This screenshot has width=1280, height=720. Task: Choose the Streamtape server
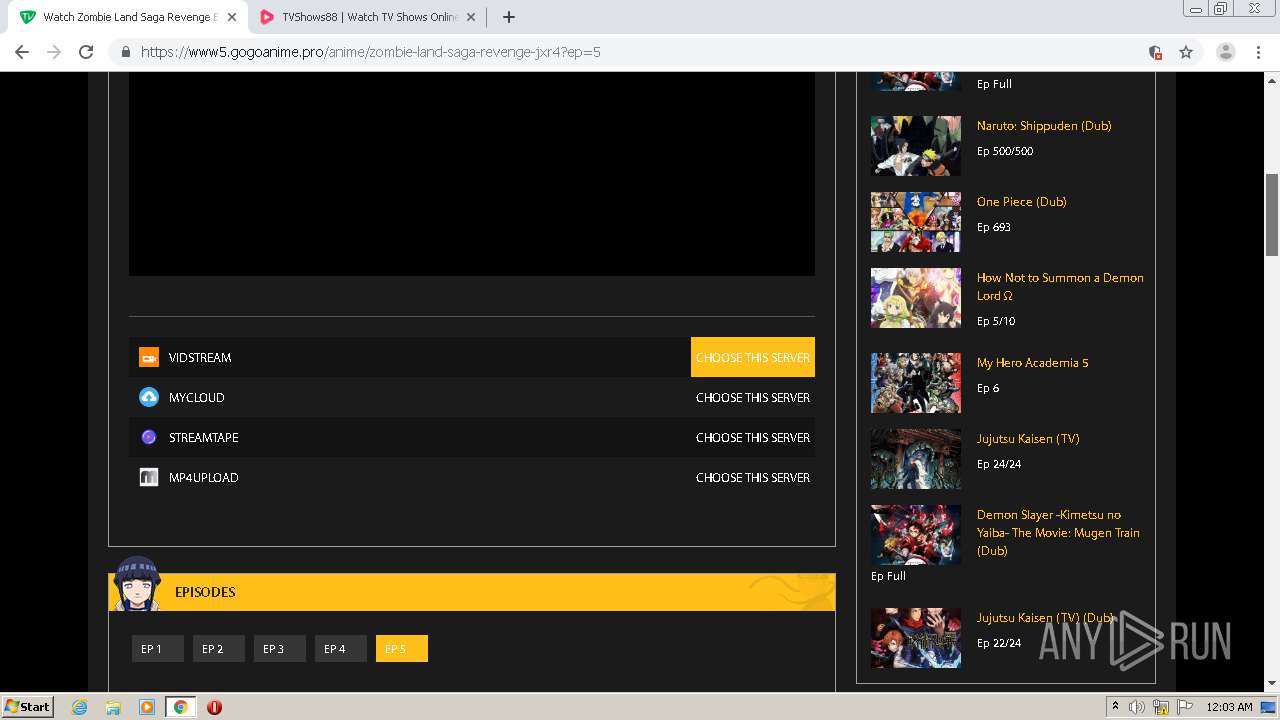[x=753, y=437]
